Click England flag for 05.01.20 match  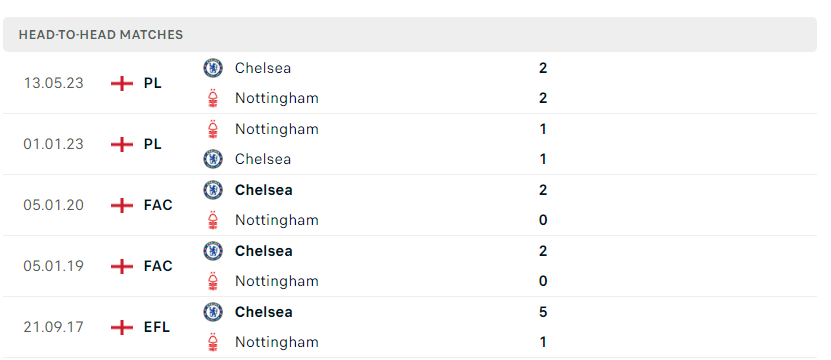coord(122,205)
